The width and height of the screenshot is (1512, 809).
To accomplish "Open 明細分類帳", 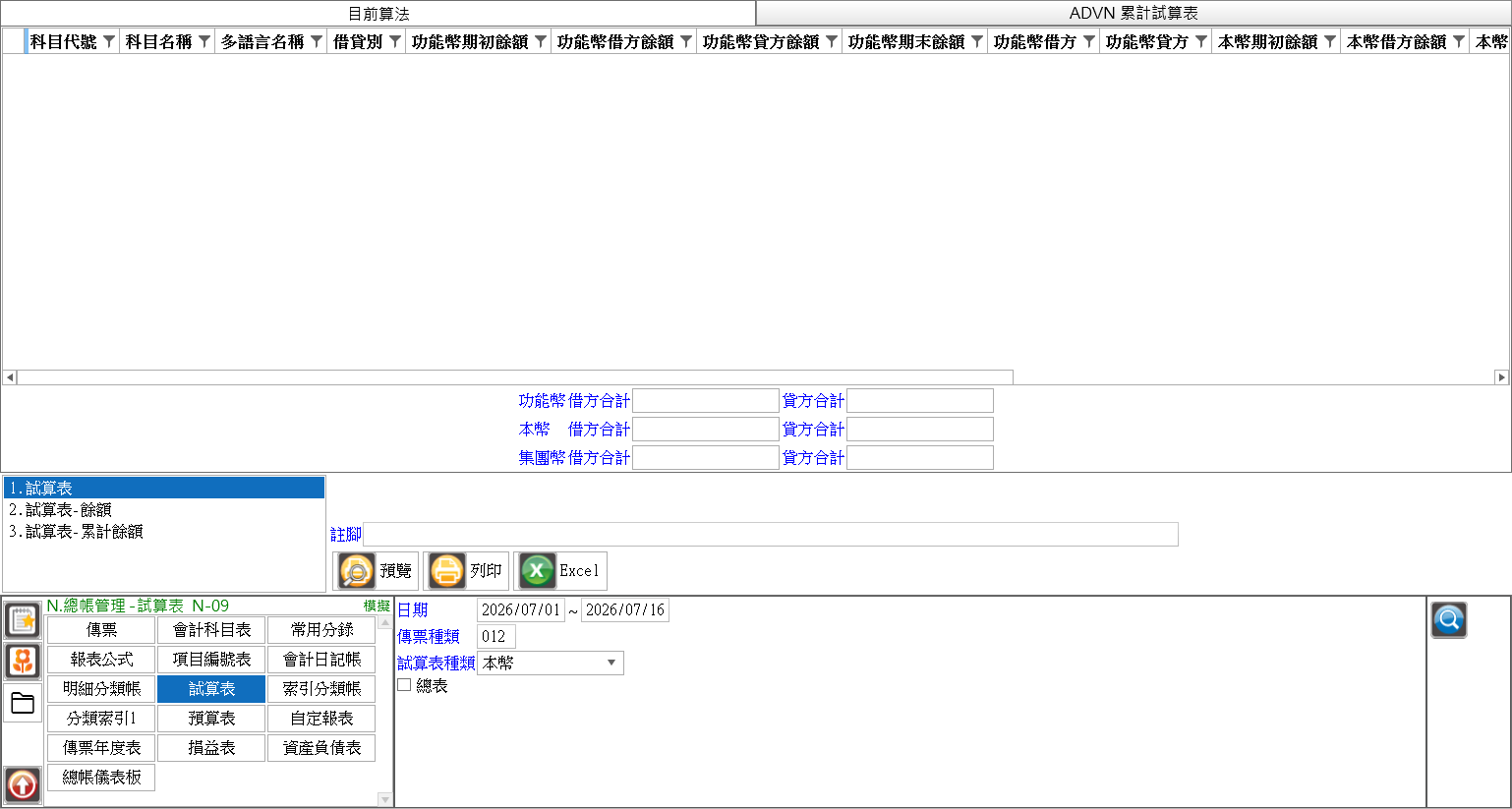I will pos(101,689).
